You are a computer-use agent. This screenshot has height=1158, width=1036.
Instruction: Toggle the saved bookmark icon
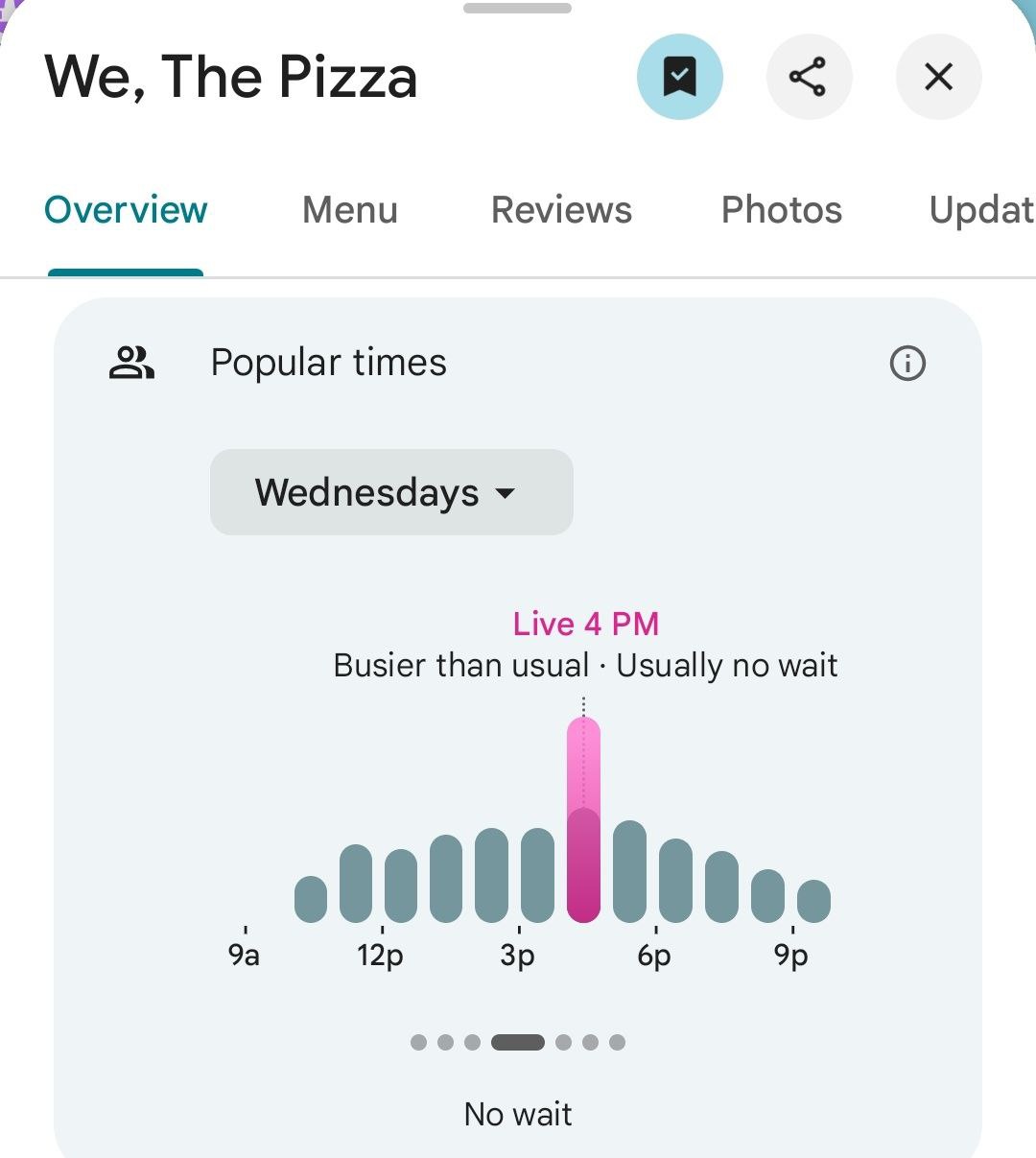click(x=679, y=77)
